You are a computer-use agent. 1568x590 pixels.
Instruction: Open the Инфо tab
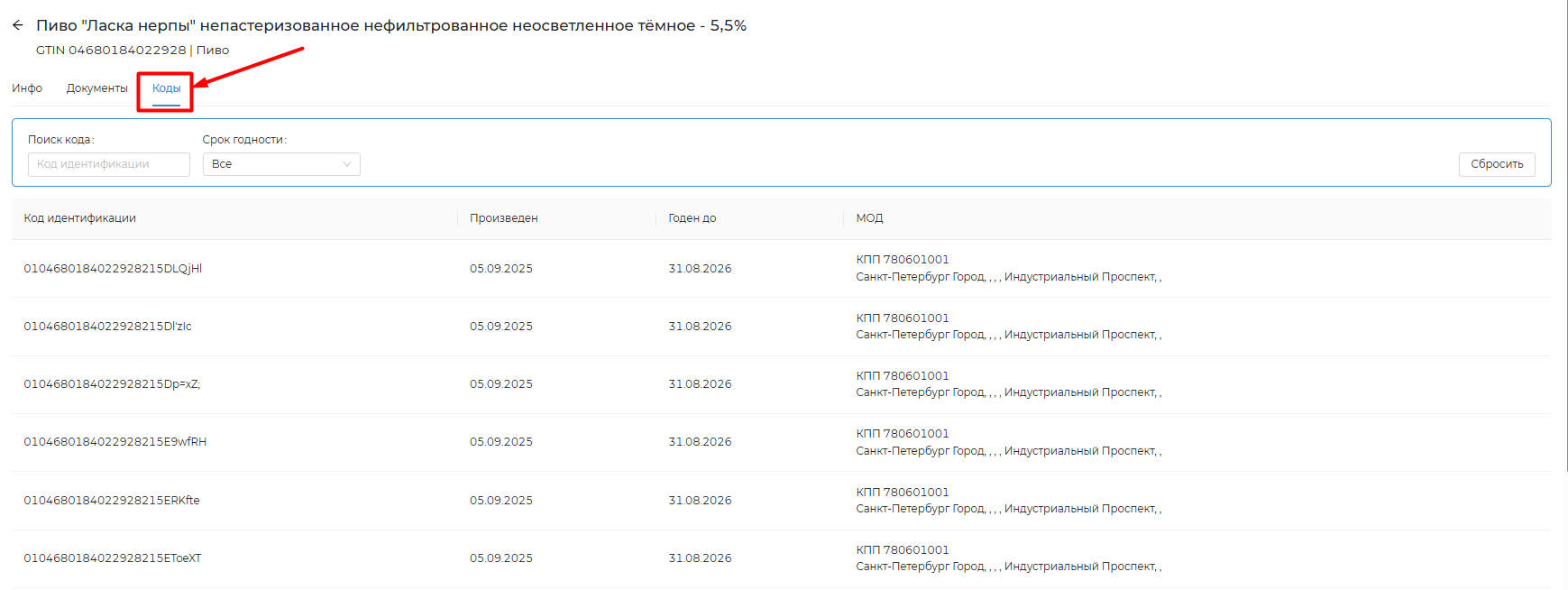point(27,88)
